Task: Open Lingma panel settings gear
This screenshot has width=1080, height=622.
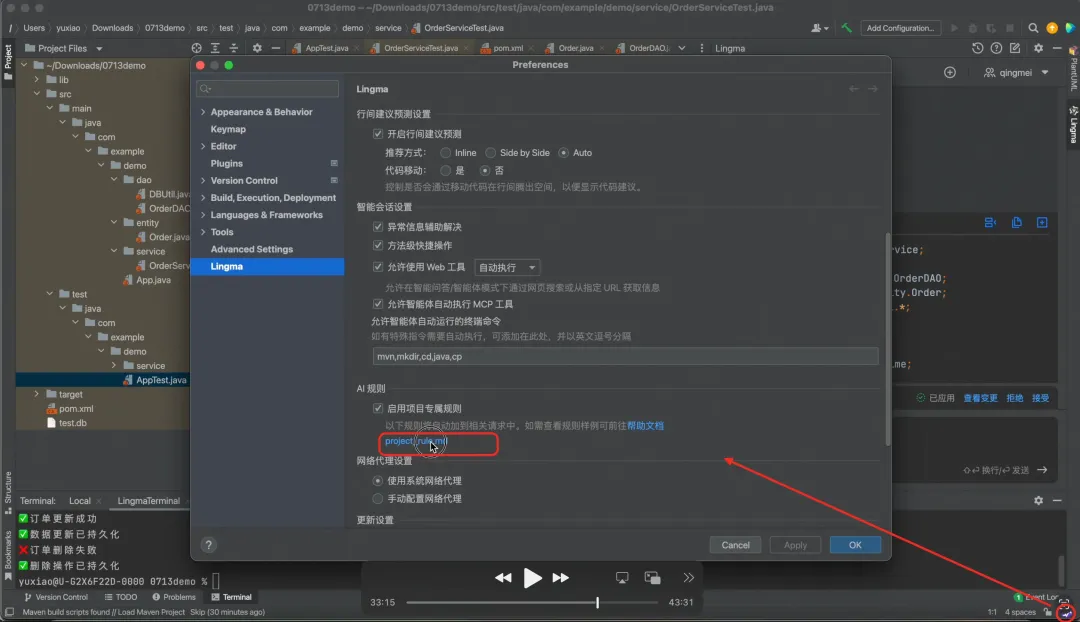Action: pyautogui.click(x=1038, y=48)
